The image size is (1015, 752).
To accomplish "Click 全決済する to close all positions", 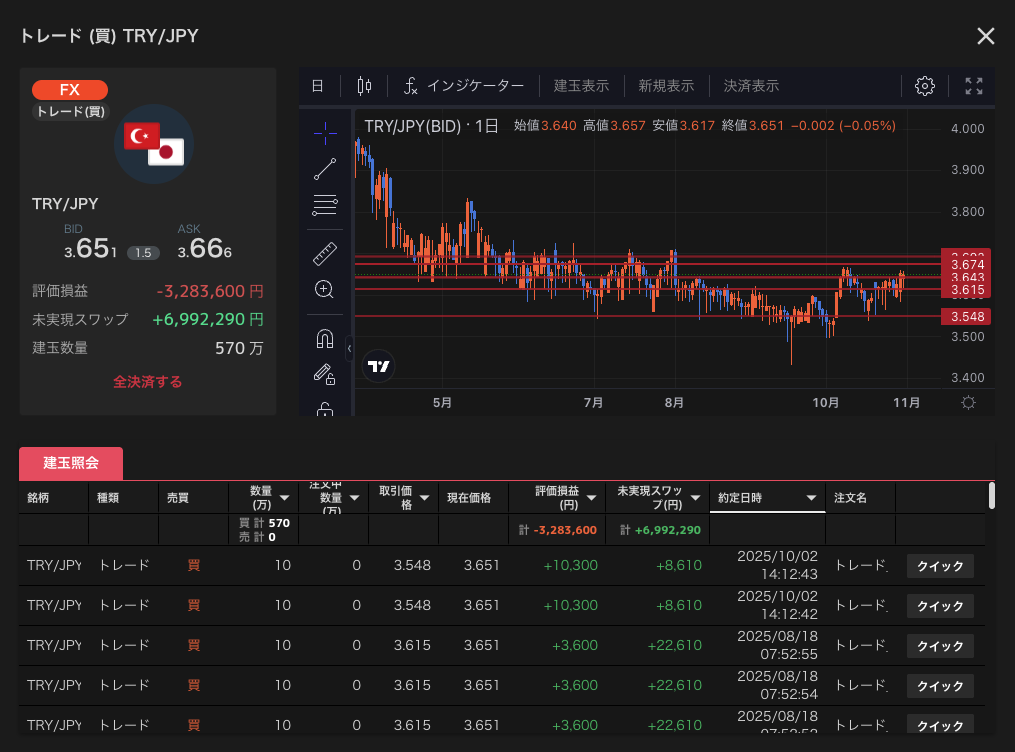I will coord(147,382).
